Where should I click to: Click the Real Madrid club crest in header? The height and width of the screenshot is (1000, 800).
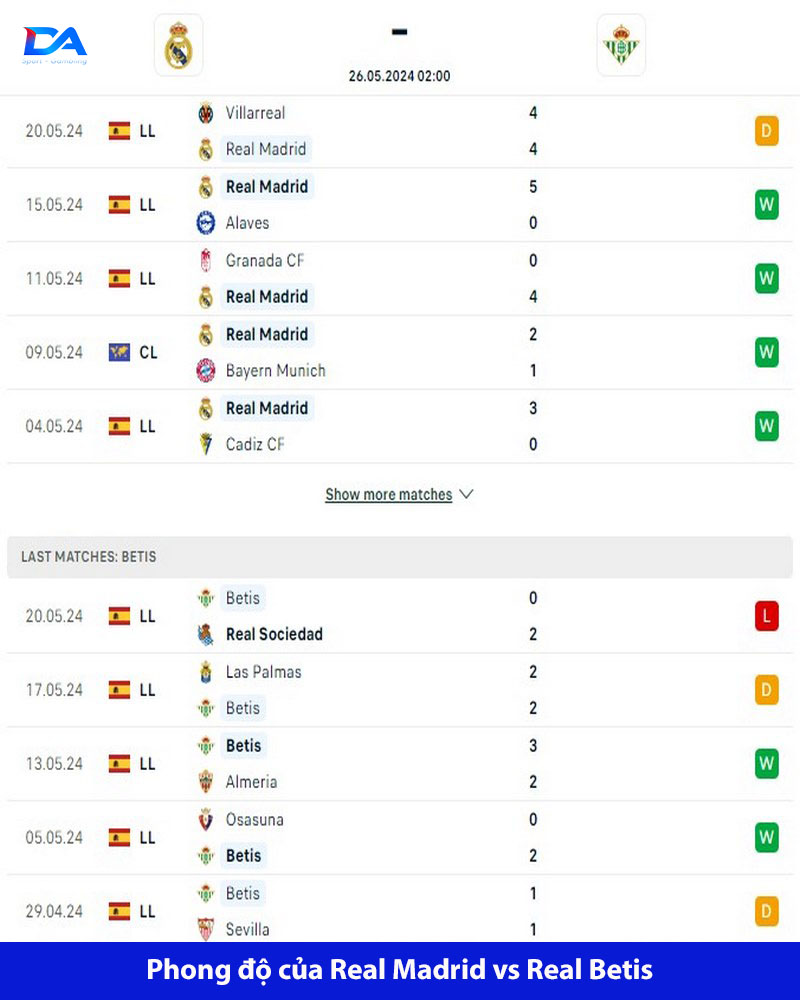tap(177, 45)
